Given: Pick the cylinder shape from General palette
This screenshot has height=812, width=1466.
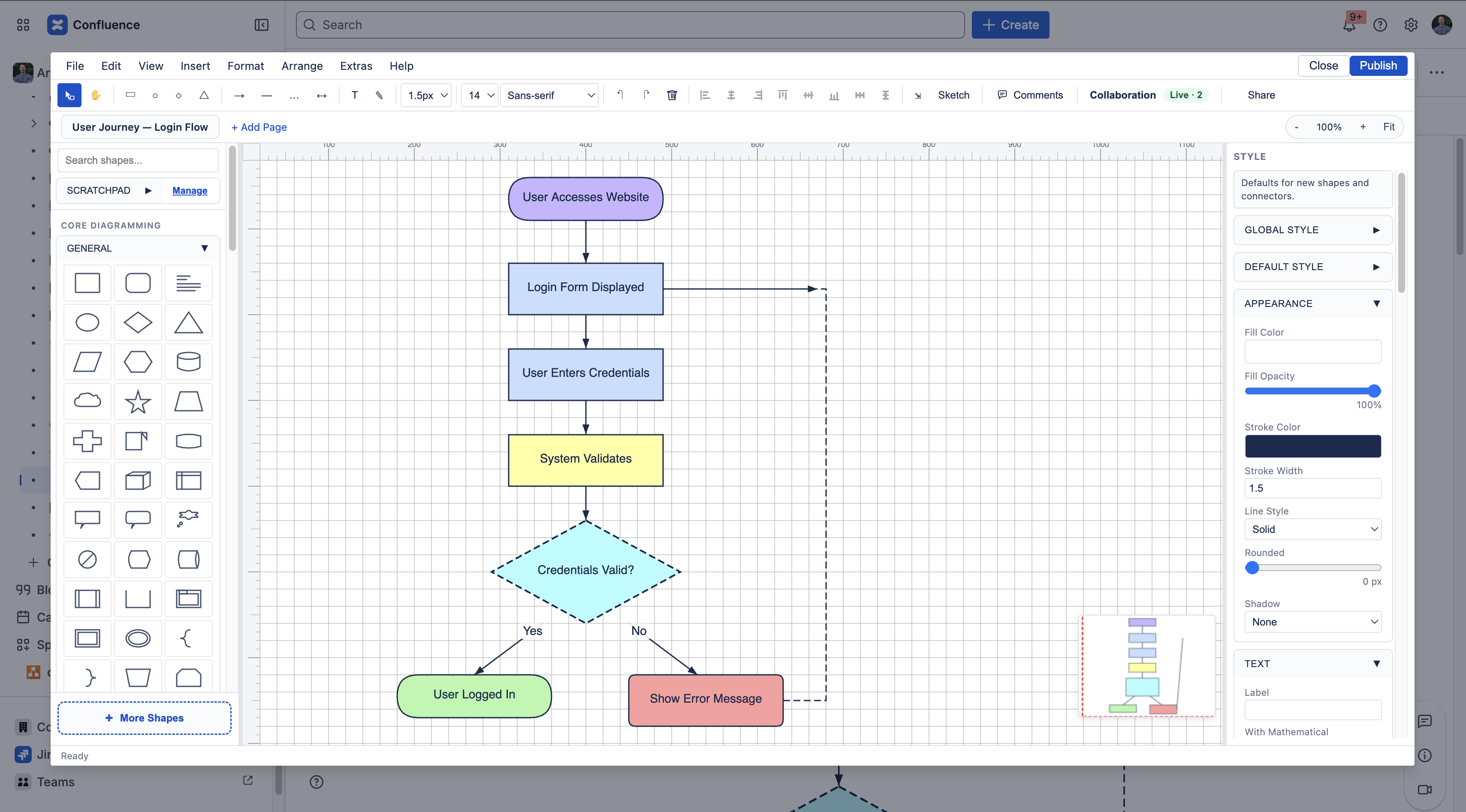Looking at the screenshot, I should click(x=188, y=362).
